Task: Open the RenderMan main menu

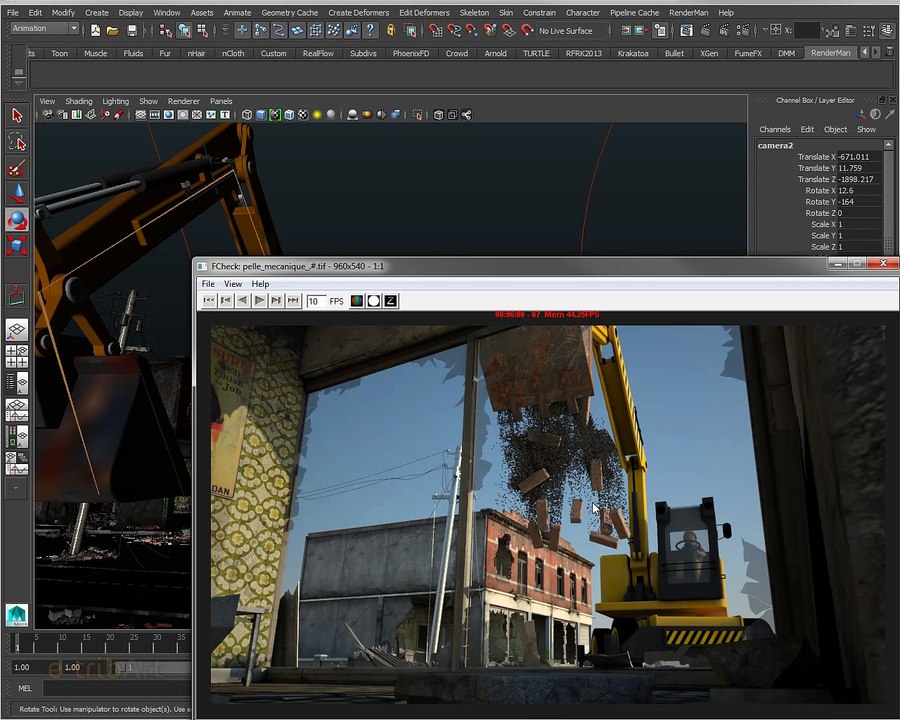Action: [x=688, y=13]
